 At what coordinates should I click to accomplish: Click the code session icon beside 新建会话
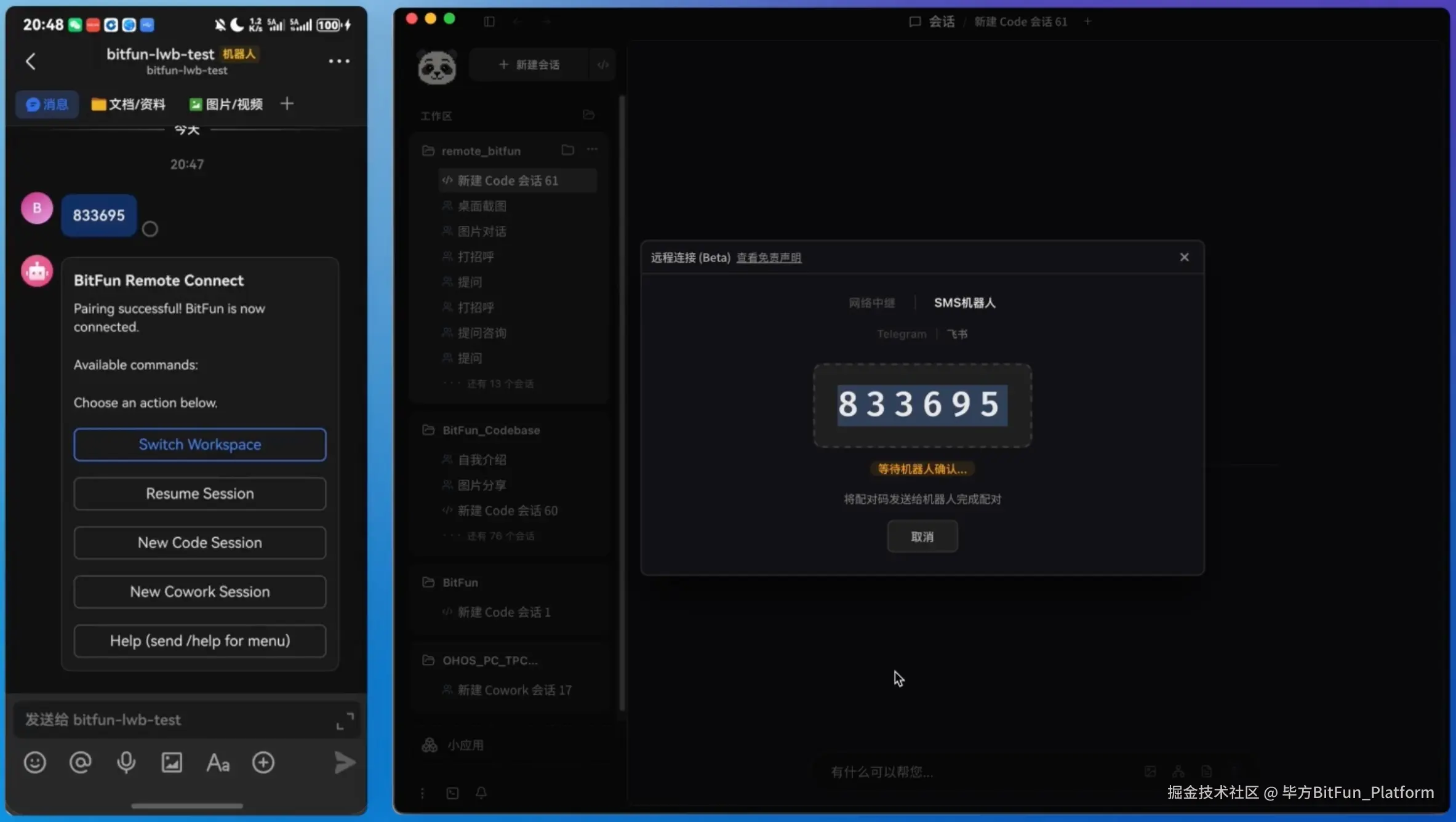[603, 65]
